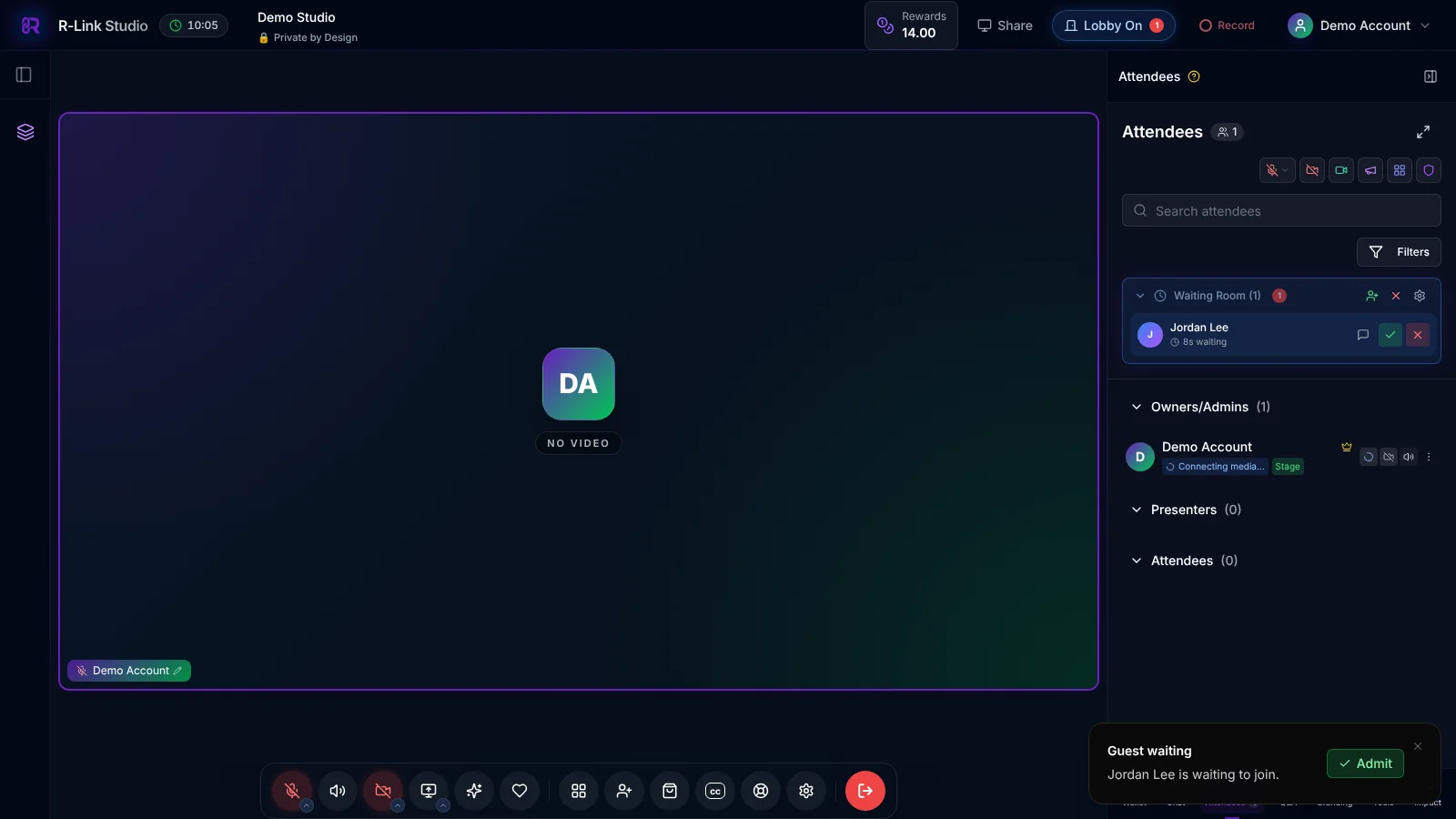Message Jordan Lee in waiting room
Viewport: 1456px width, 819px height.
(x=1363, y=335)
